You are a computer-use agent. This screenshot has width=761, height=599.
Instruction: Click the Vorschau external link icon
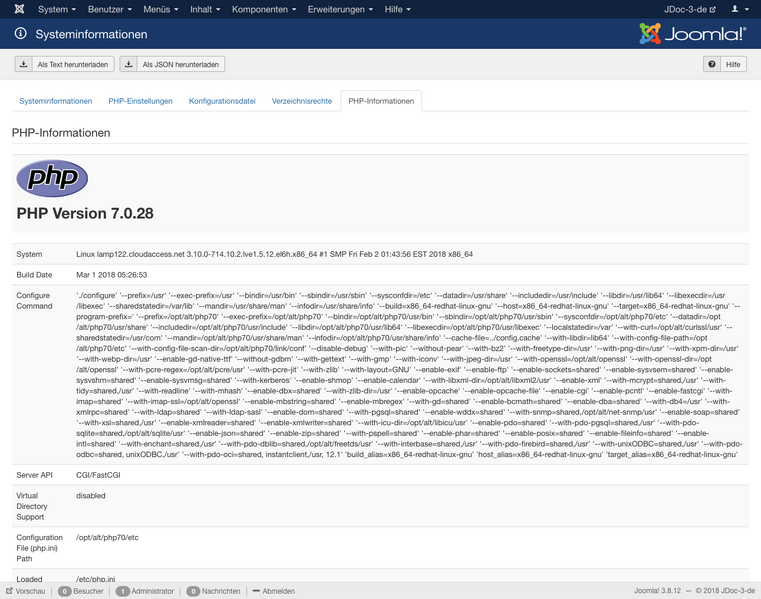click(9, 591)
